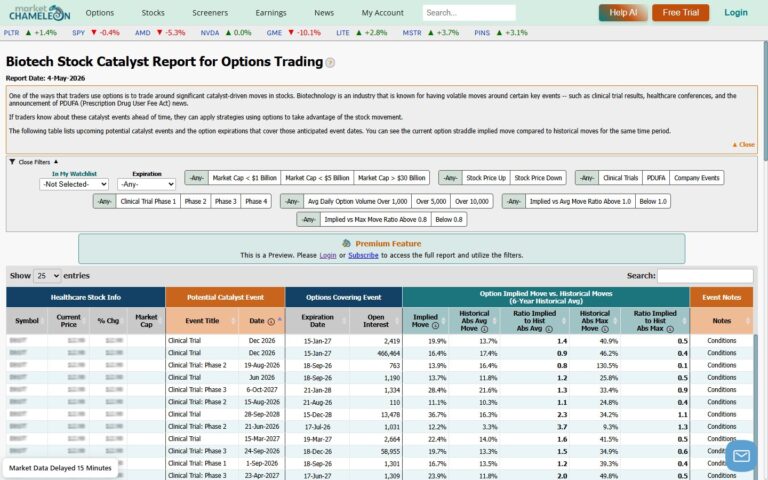The height and width of the screenshot is (480, 768).
Task: Click the Login button in header
Action: (x=736, y=13)
